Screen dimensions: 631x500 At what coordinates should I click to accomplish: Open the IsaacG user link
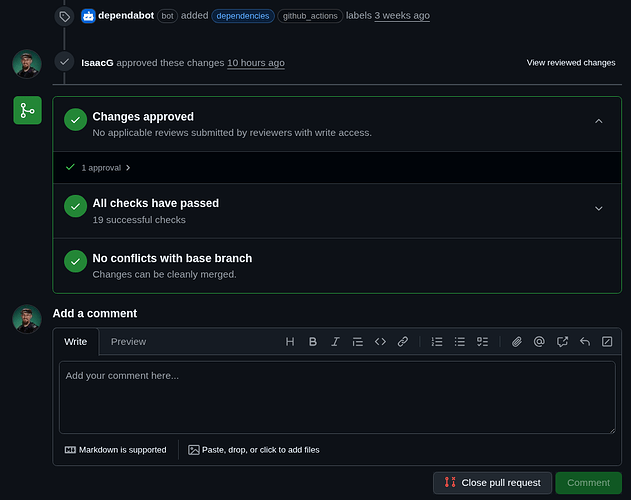tap(97, 63)
